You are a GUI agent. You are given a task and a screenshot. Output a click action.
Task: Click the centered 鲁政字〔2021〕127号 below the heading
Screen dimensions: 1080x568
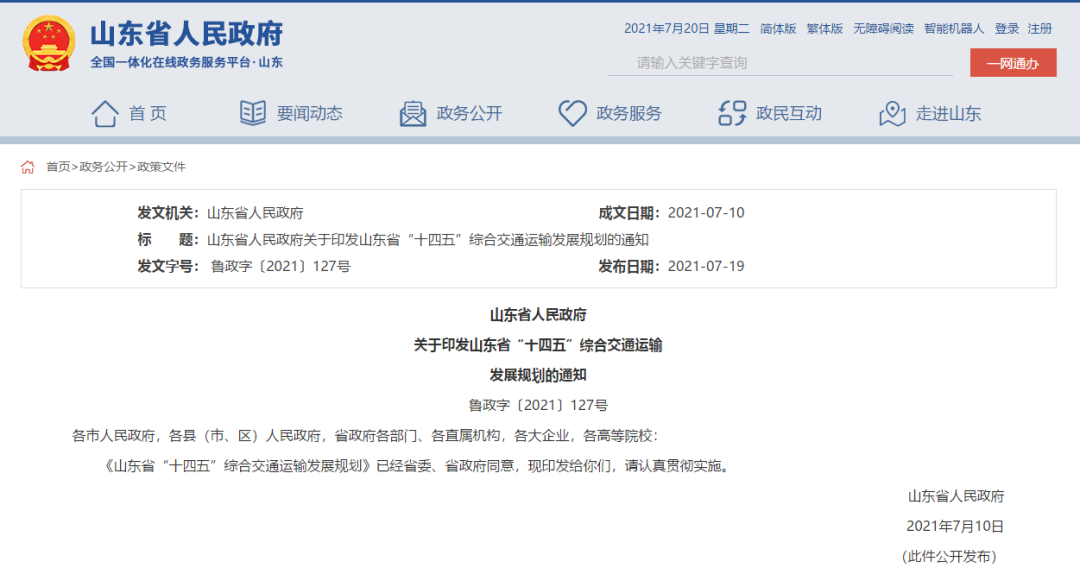(538, 406)
